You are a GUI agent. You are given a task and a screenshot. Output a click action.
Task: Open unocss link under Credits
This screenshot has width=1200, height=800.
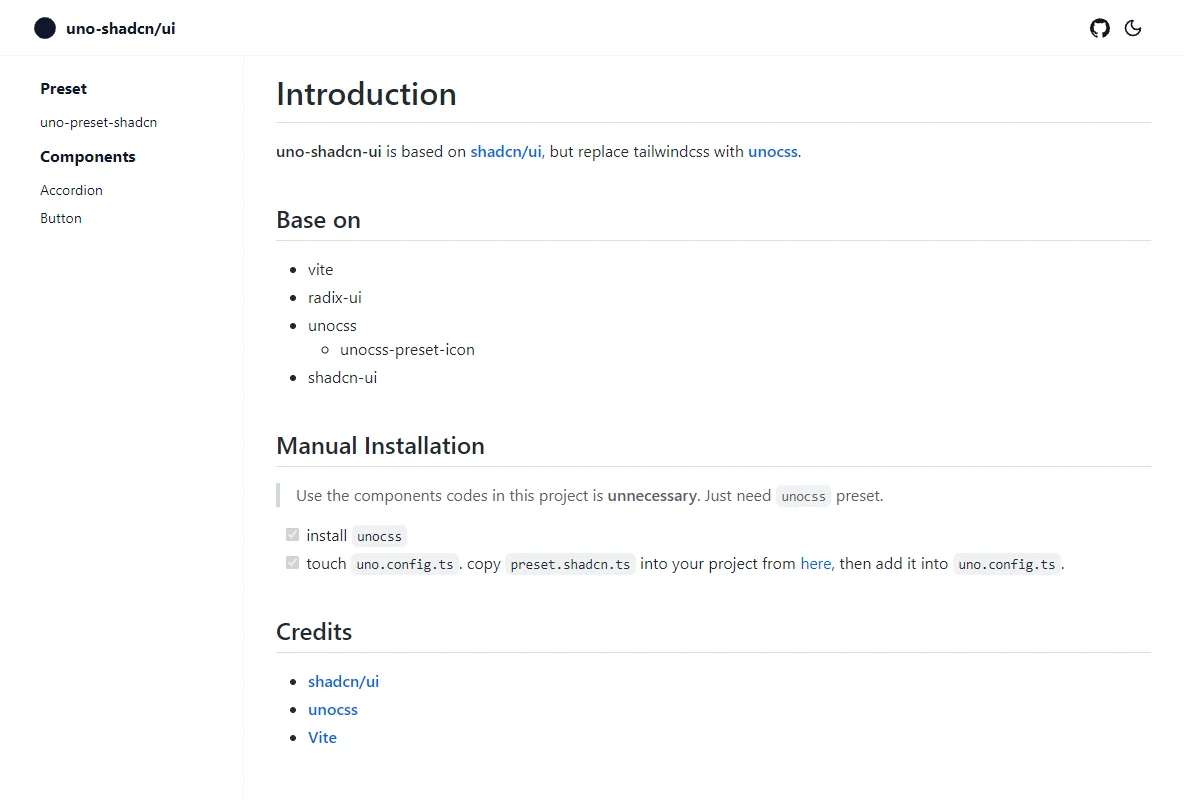tap(333, 710)
